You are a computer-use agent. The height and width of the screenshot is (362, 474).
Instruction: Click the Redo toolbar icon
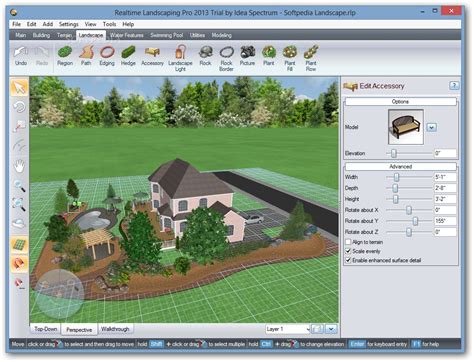pyautogui.click(x=42, y=55)
